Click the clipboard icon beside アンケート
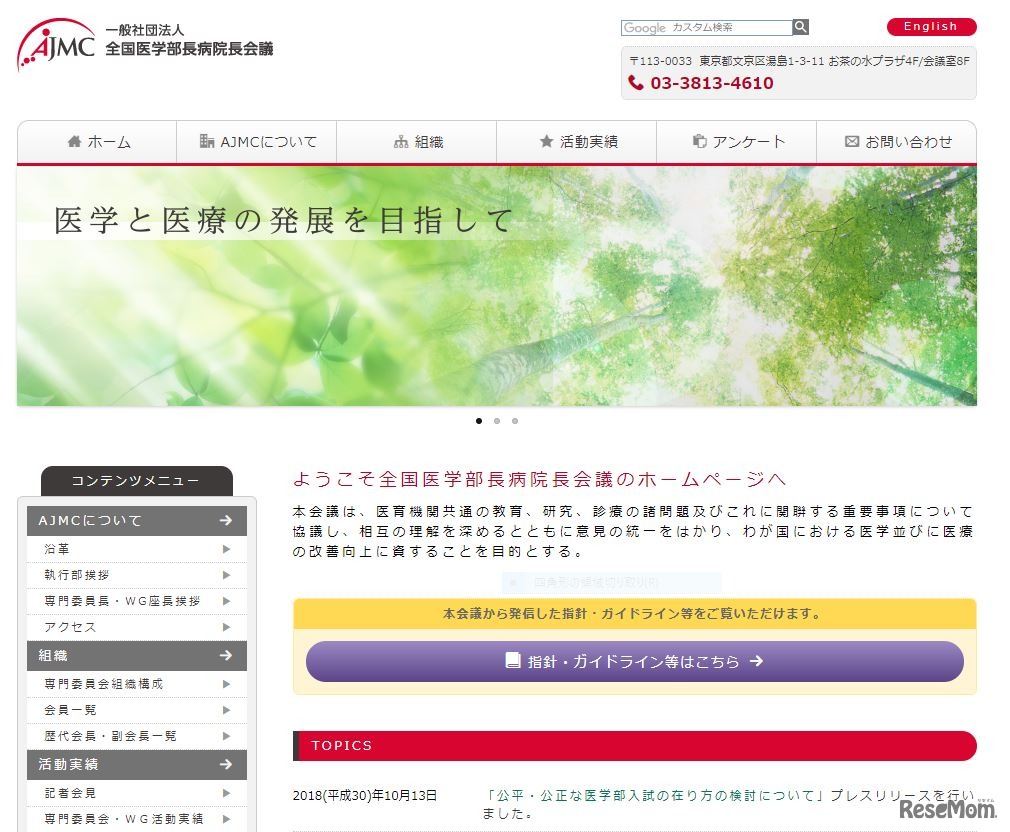1010x832 pixels. 700,142
